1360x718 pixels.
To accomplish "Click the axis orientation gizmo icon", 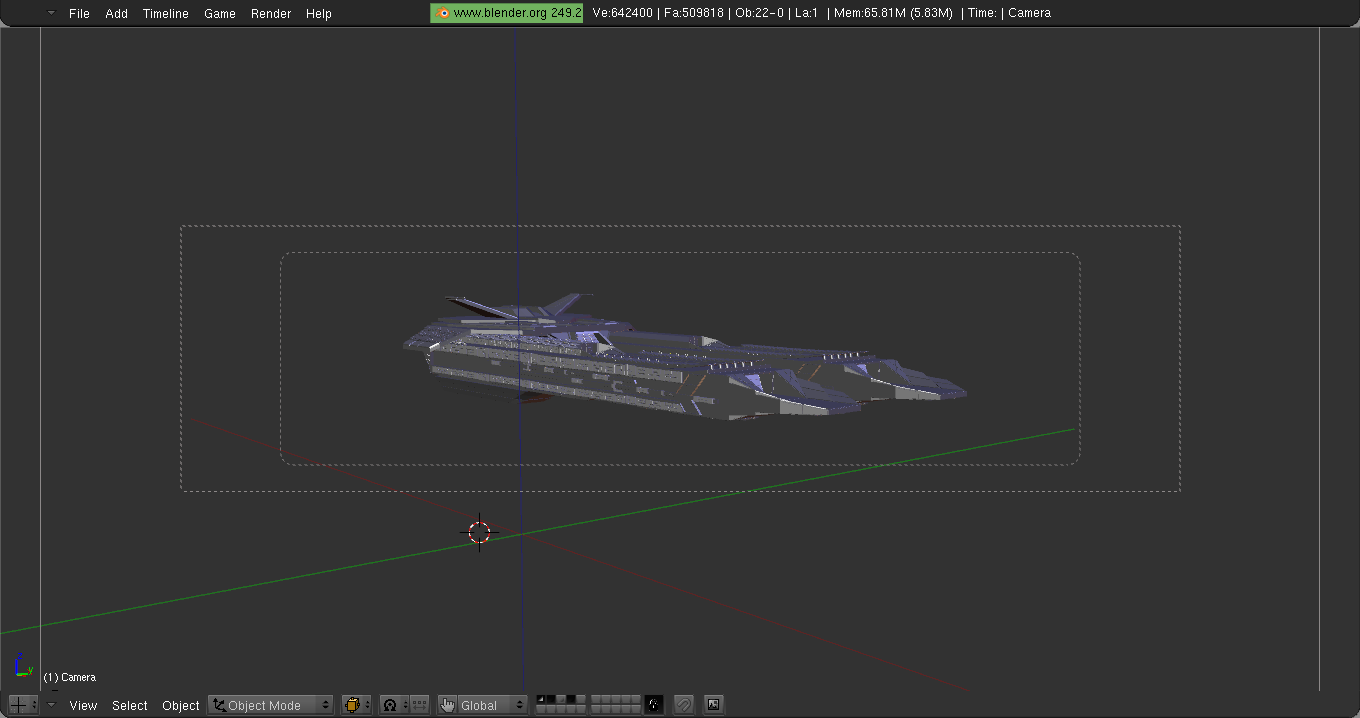I will pos(22,667).
